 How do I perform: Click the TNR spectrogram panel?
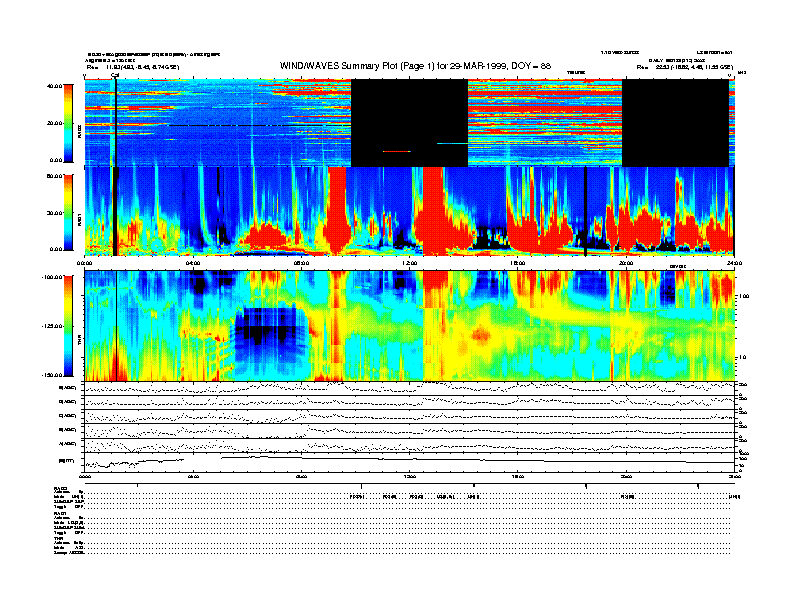409,326
